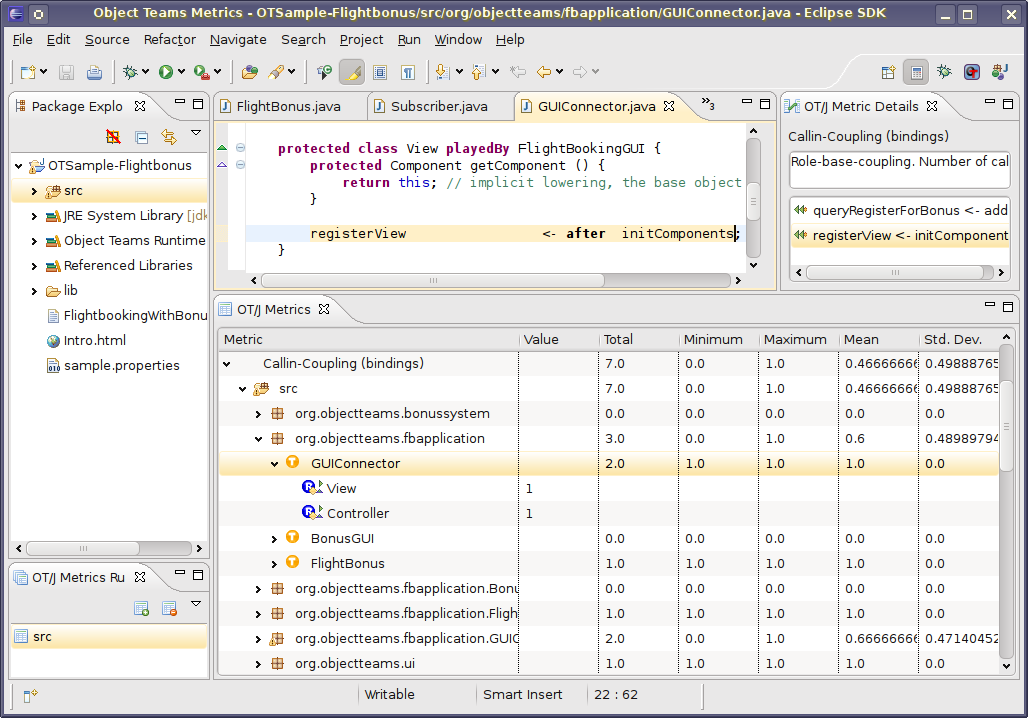Expand the BonusGUI row in metrics table
Image resolution: width=1028 pixels, height=718 pixels.
point(275,539)
